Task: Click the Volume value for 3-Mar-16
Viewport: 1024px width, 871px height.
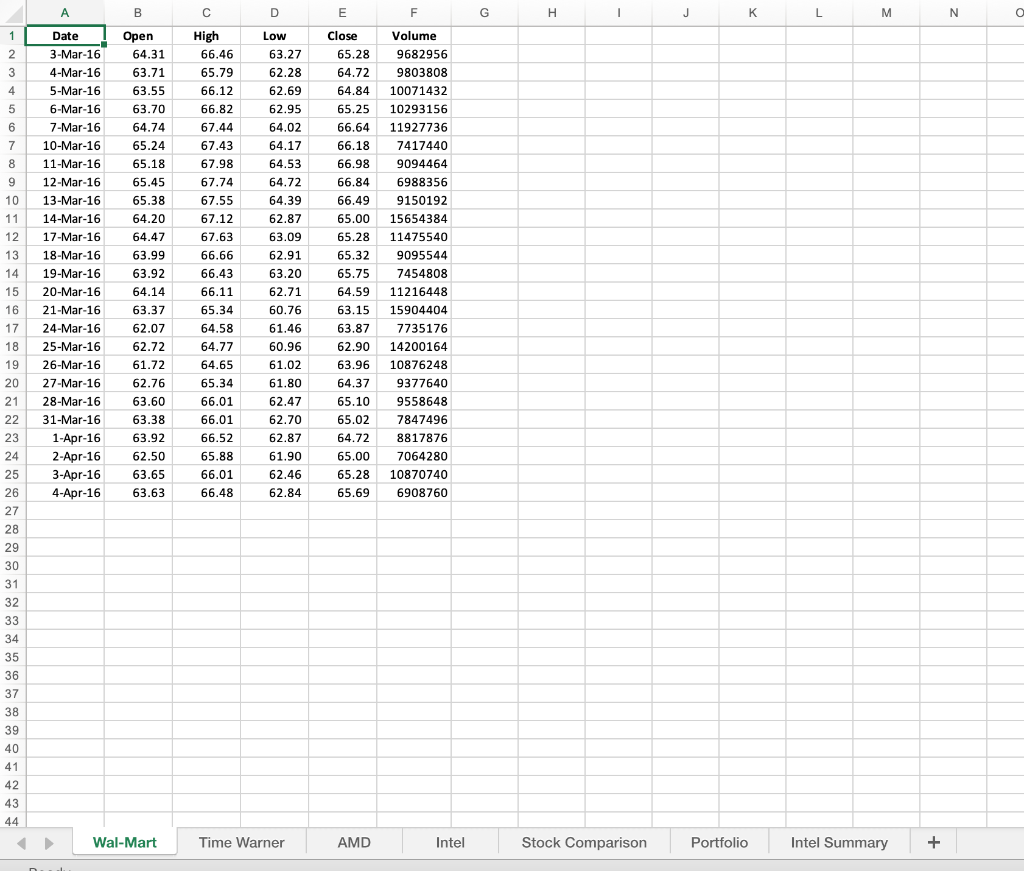Action: click(414, 54)
